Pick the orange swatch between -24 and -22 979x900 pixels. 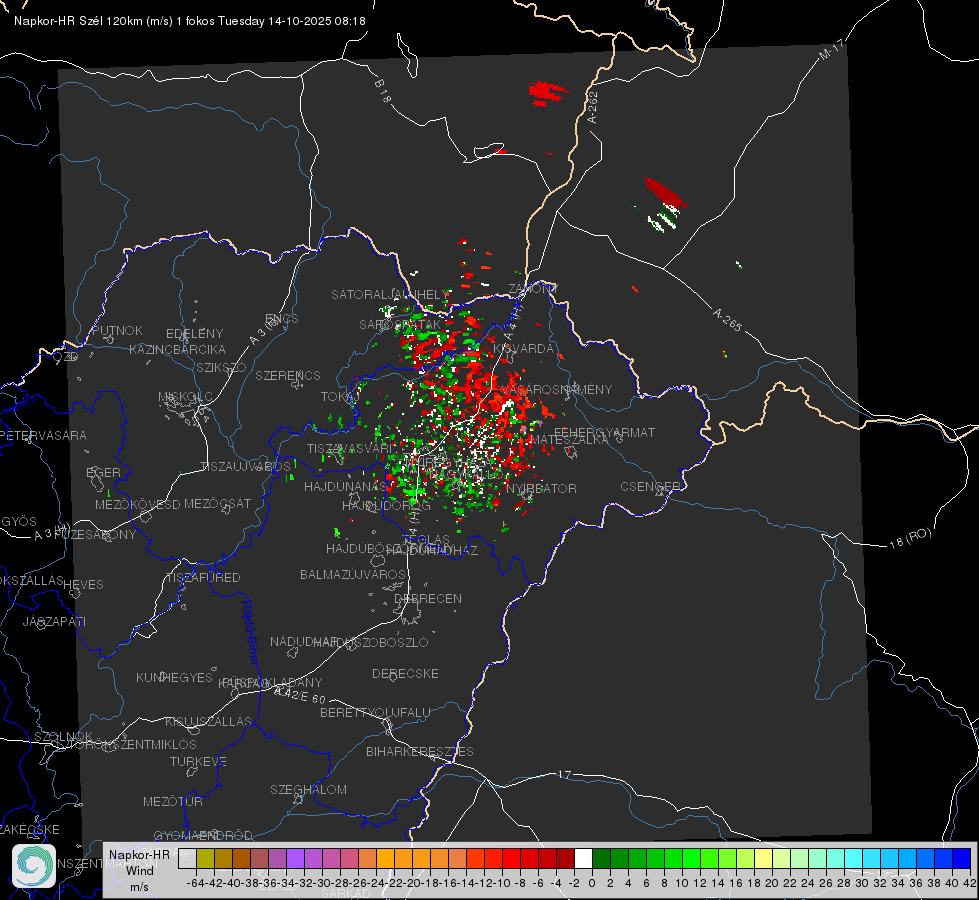click(x=385, y=858)
